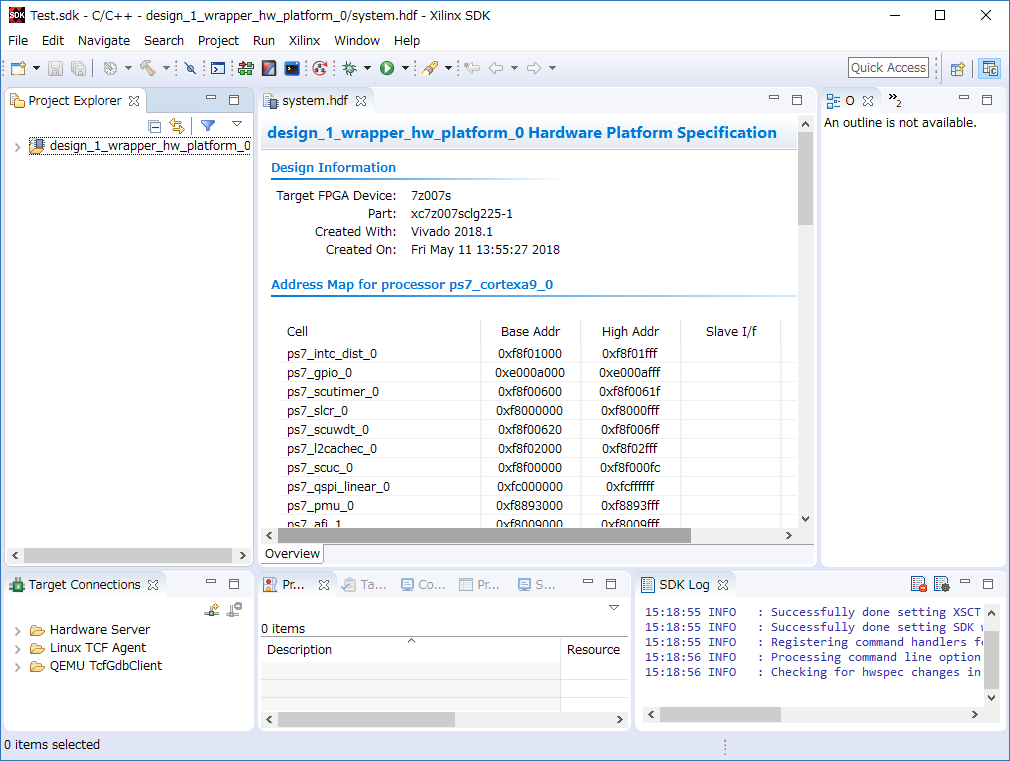Click the green Run icon

[387, 68]
